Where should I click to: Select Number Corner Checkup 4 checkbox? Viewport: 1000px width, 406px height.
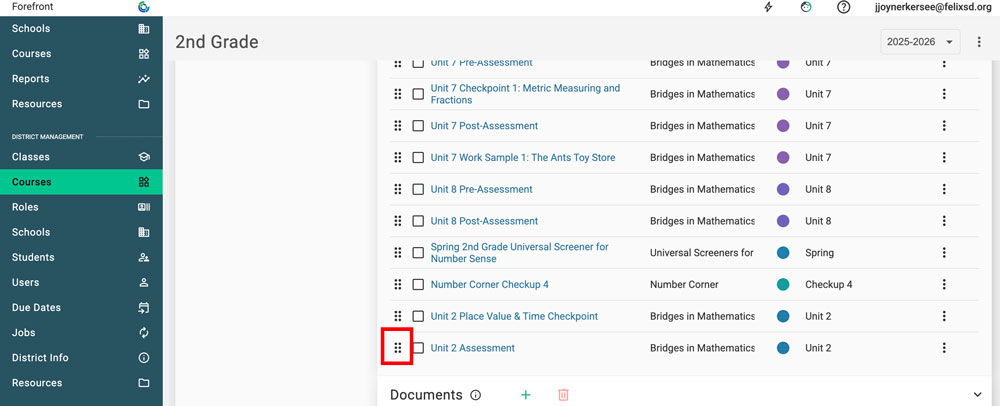(x=418, y=285)
